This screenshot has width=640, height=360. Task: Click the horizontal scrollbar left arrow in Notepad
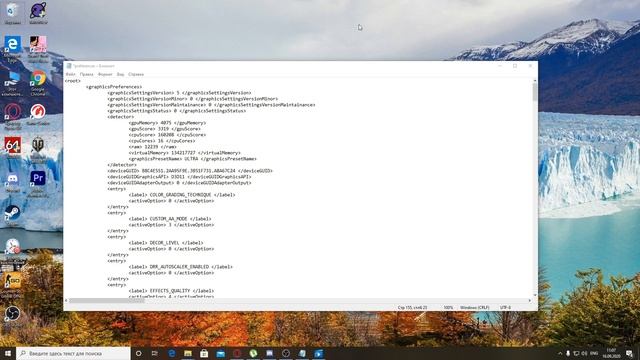[66, 300]
